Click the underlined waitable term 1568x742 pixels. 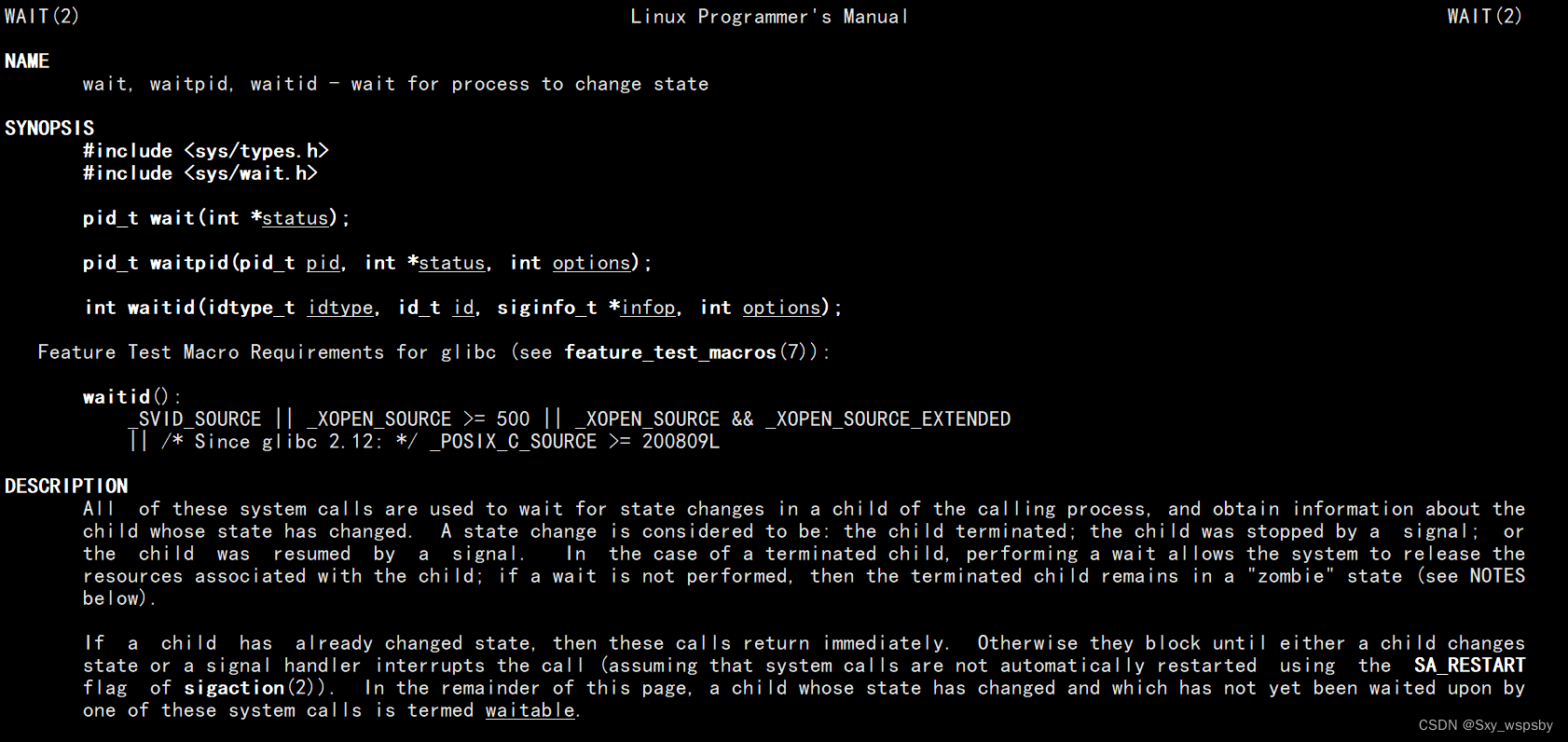click(530, 710)
